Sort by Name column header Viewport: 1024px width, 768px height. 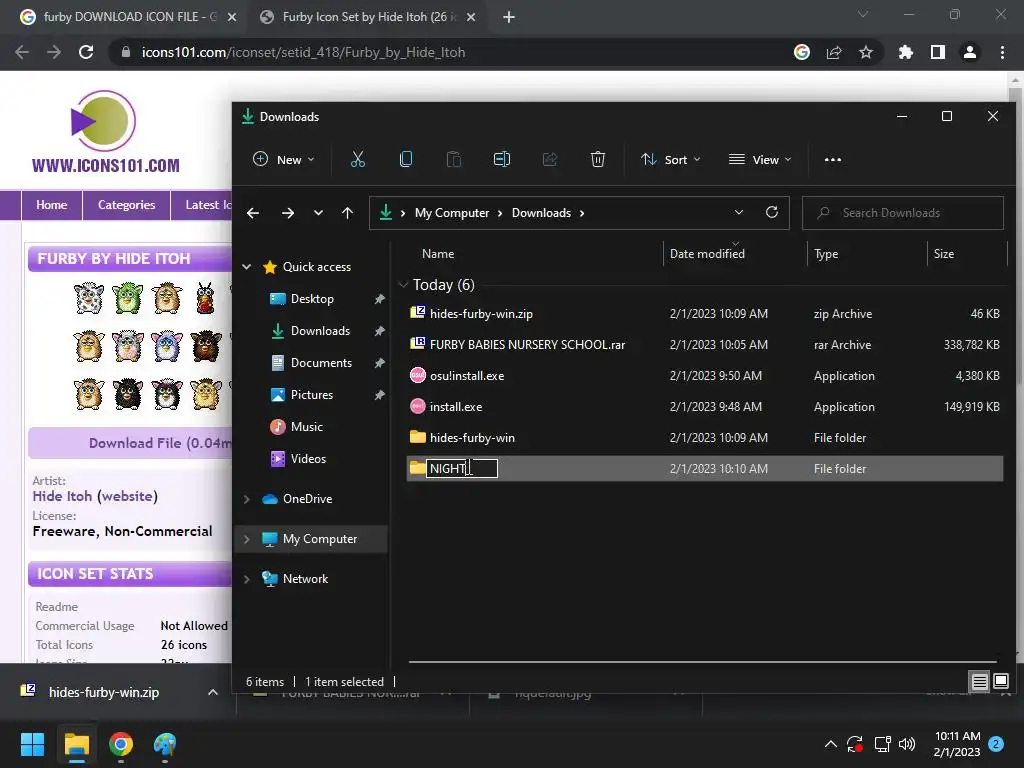(x=438, y=253)
